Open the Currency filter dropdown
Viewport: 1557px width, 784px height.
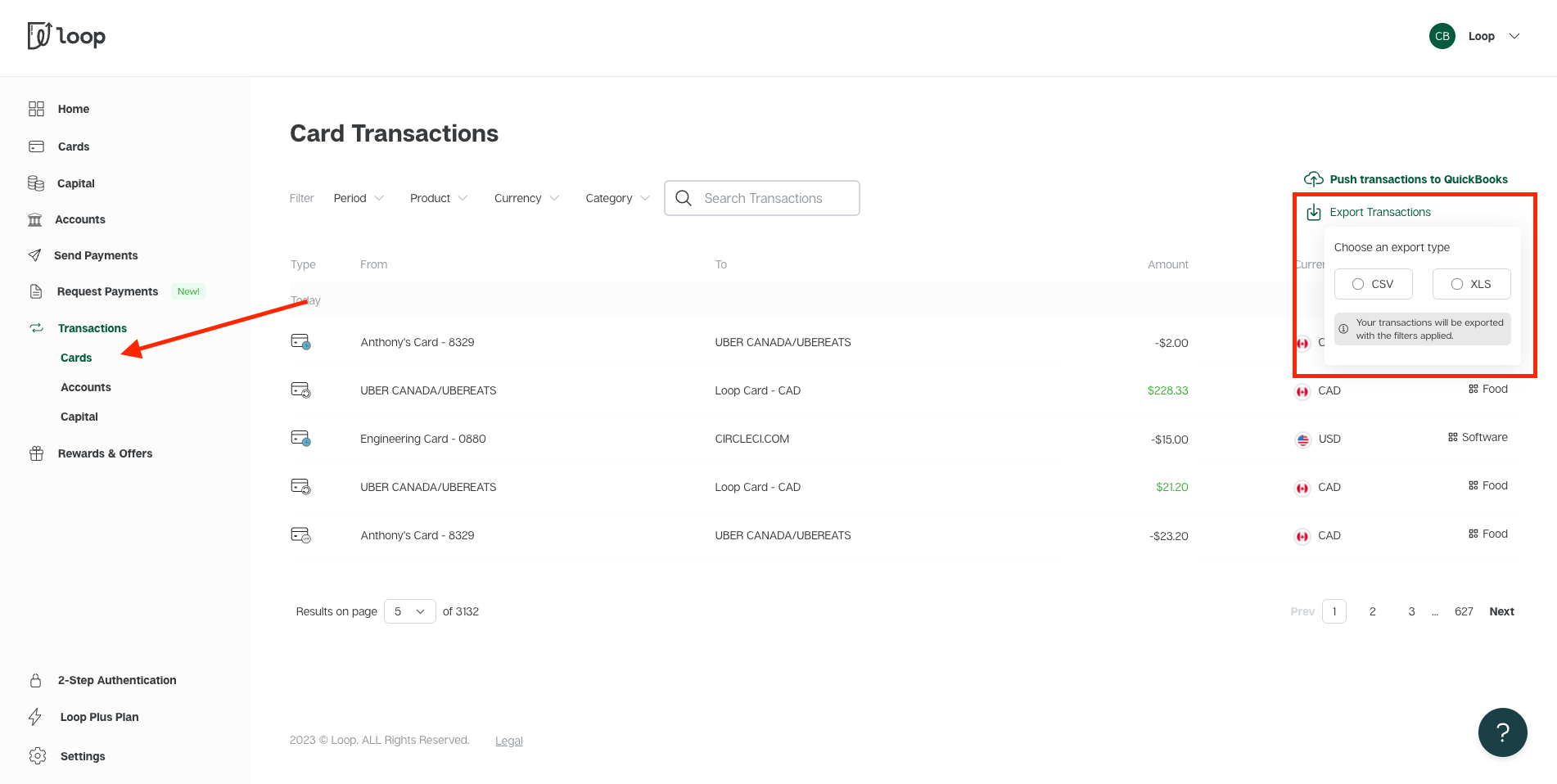tap(526, 197)
